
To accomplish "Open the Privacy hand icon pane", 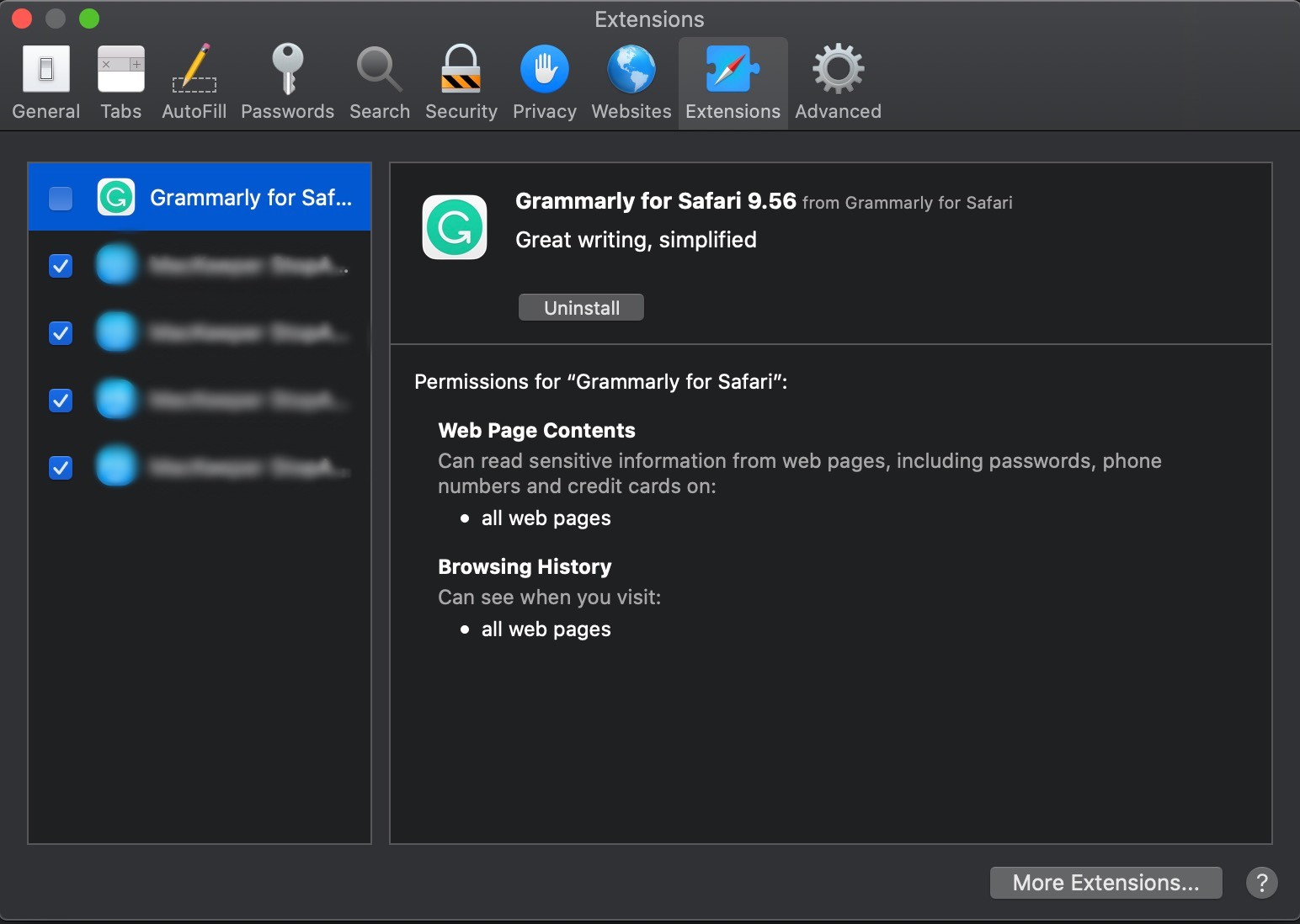I will click(545, 82).
